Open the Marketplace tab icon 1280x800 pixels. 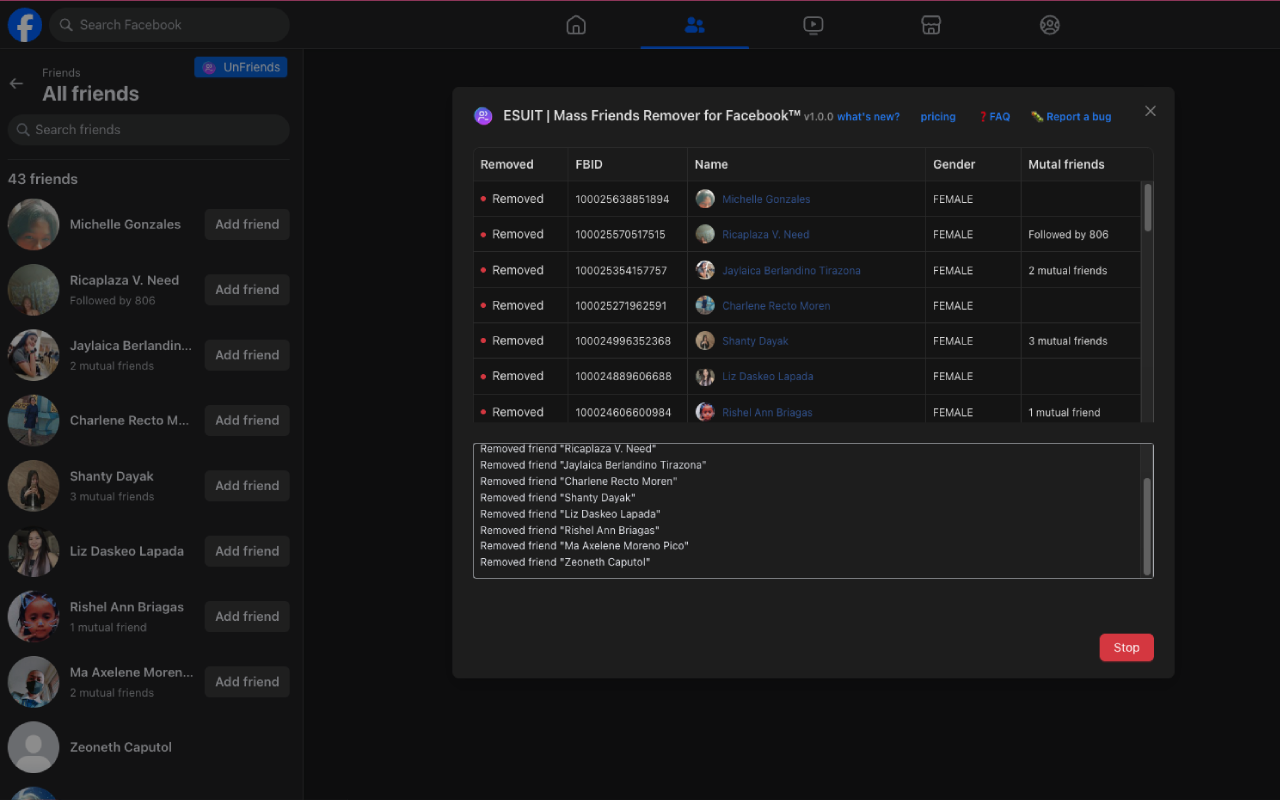[x=931, y=25]
